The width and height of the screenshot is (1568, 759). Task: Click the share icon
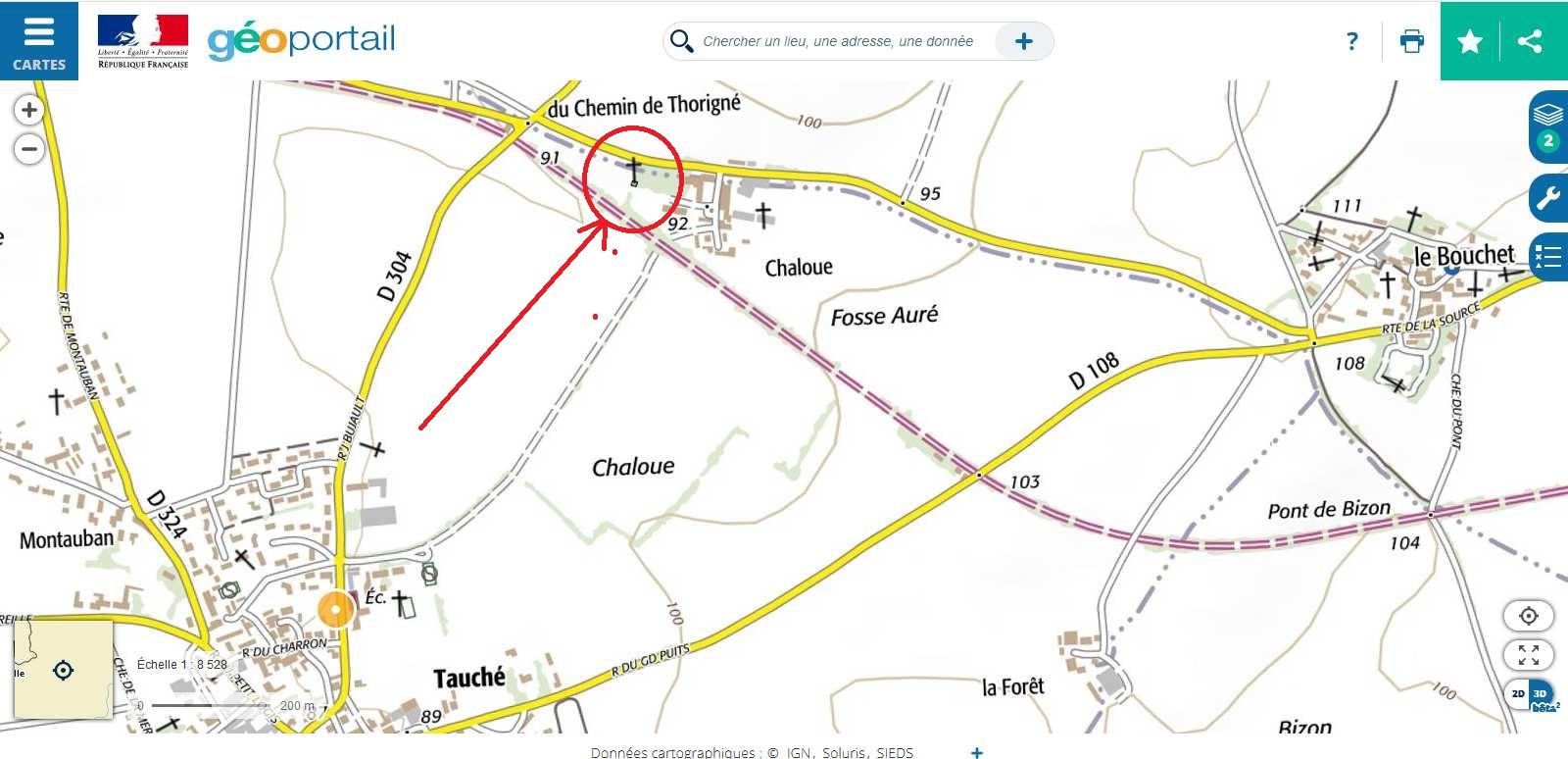click(x=1530, y=41)
